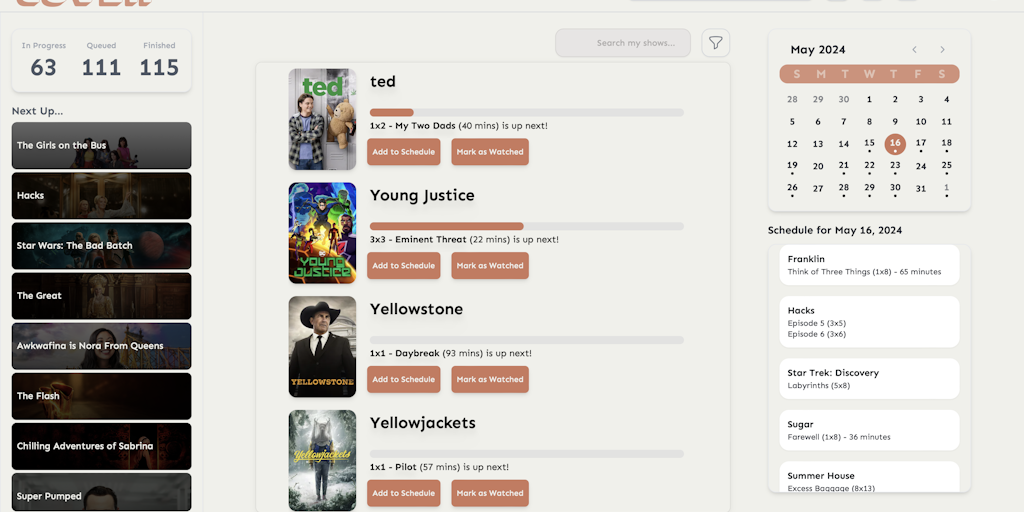Add Yellowjackets Pilot to schedule

(x=403, y=493)
